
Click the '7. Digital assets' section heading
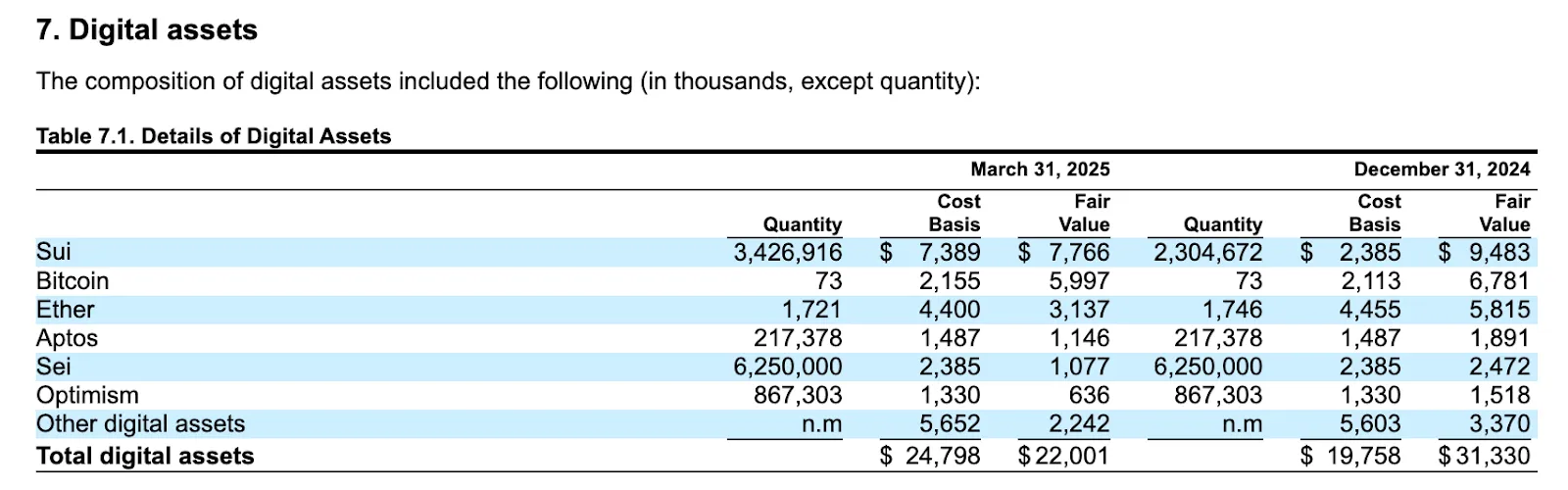click(147, 30)
